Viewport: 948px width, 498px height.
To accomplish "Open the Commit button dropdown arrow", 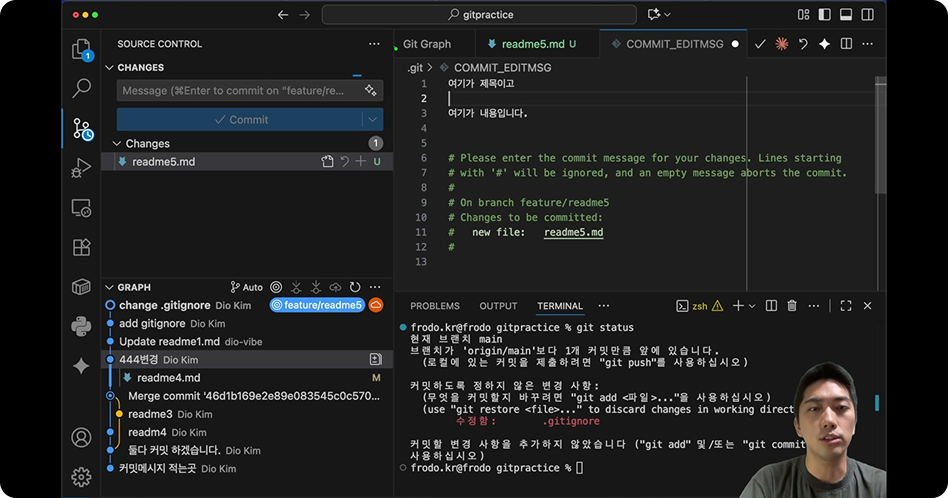I will tap(372, 120).
